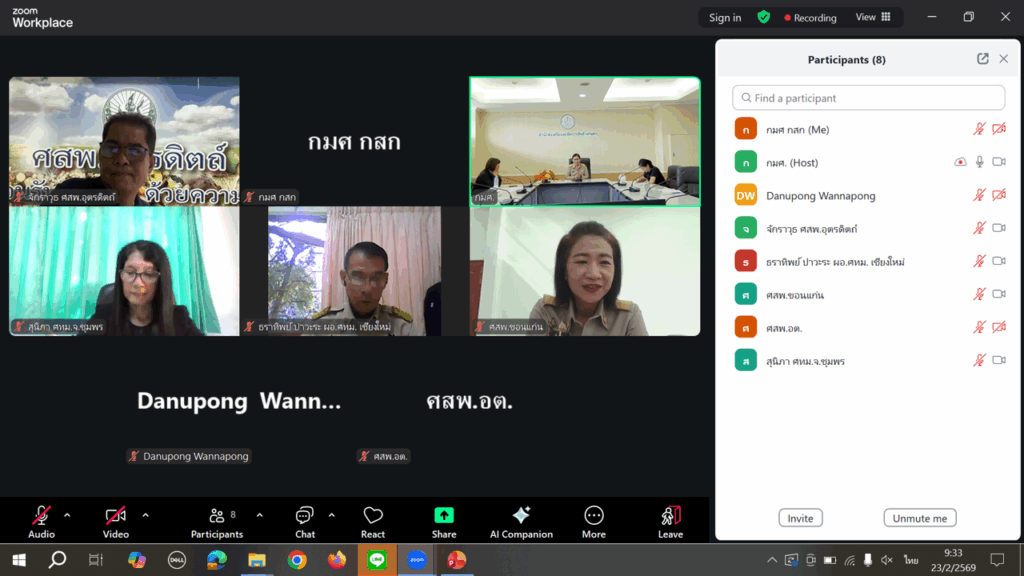Click the green encryption shield icon
The height and width of the screenshot is (576, 1024).
pos(764,17)
